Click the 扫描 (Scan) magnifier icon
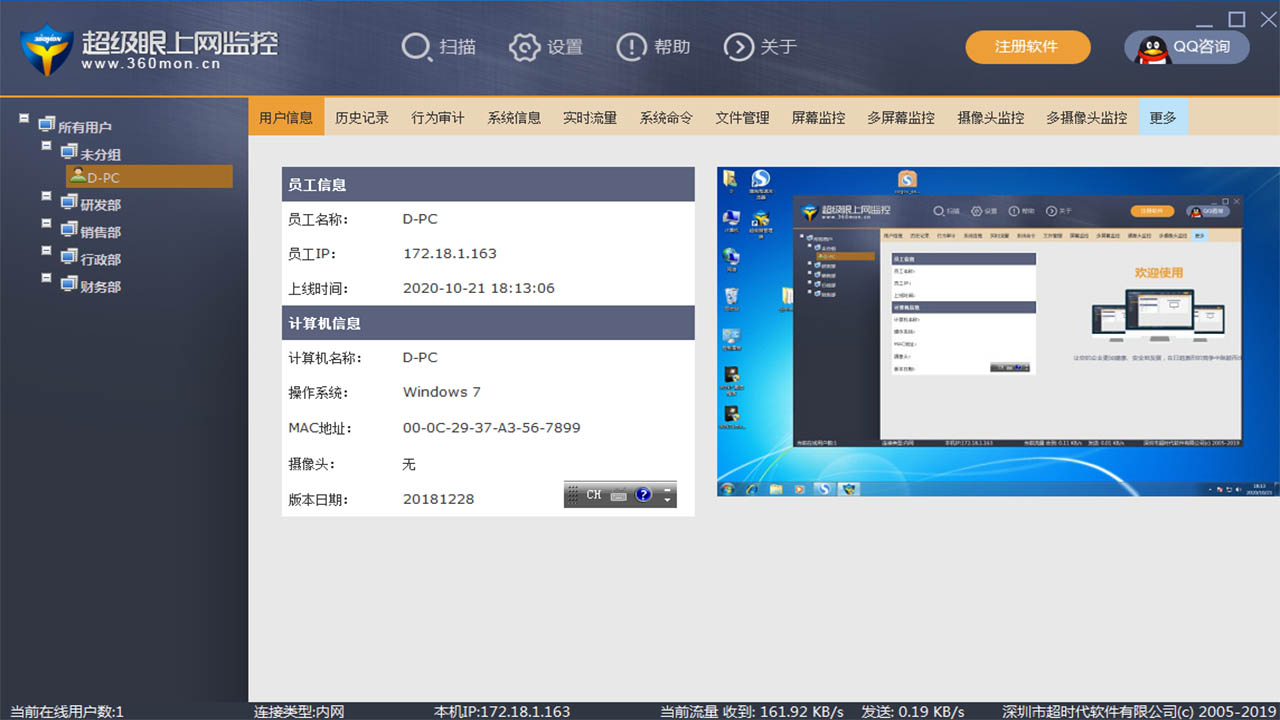Viewport: 1280px width, 720px height. (x=414, y=46)
